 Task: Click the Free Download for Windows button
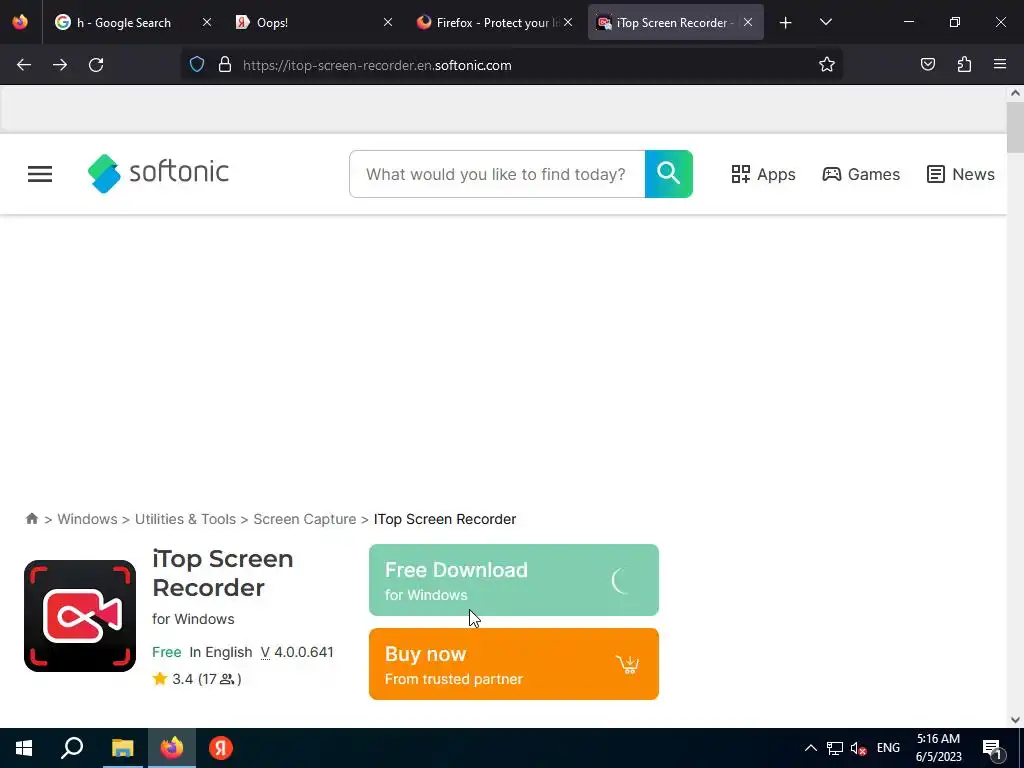[x=514, y=580]
